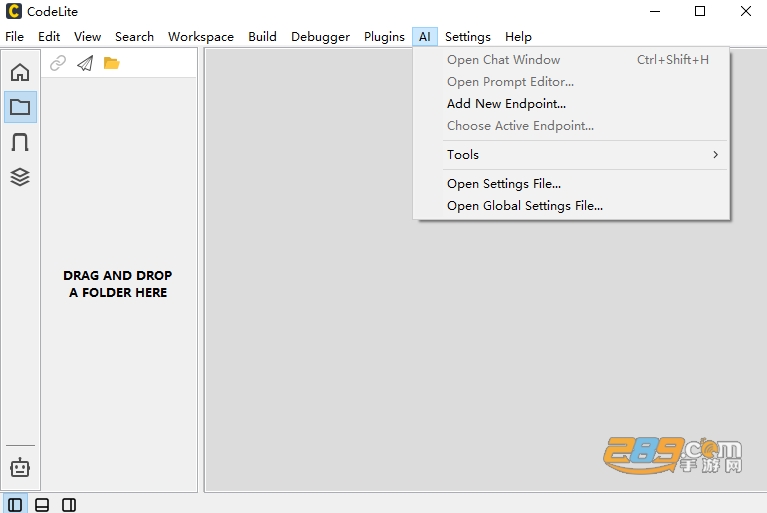Toggle the left sidebar pane visibility
This screenshot has height=513, width=767.
click(x=15, y=505)
